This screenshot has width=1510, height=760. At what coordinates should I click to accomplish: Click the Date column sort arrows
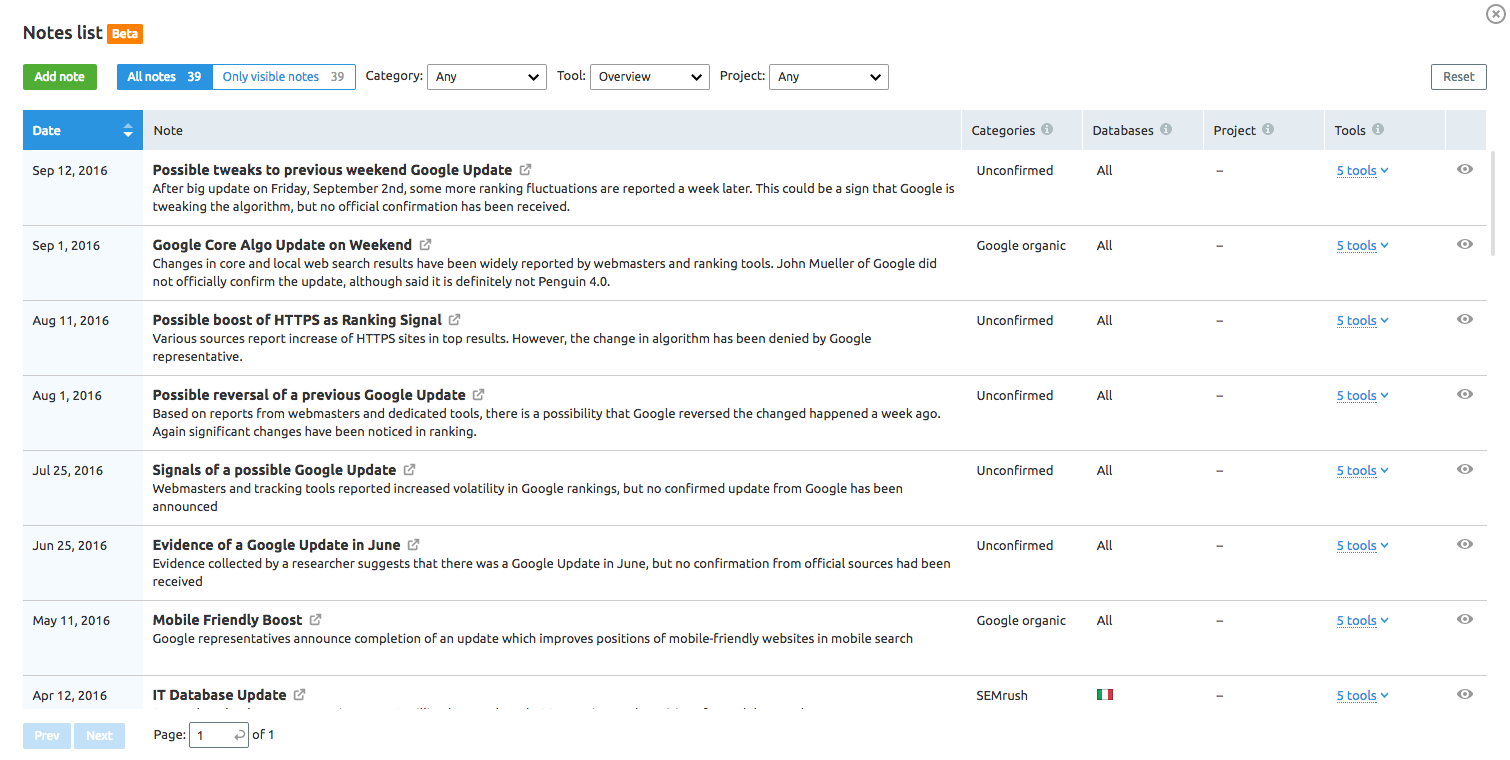(128, 131)
